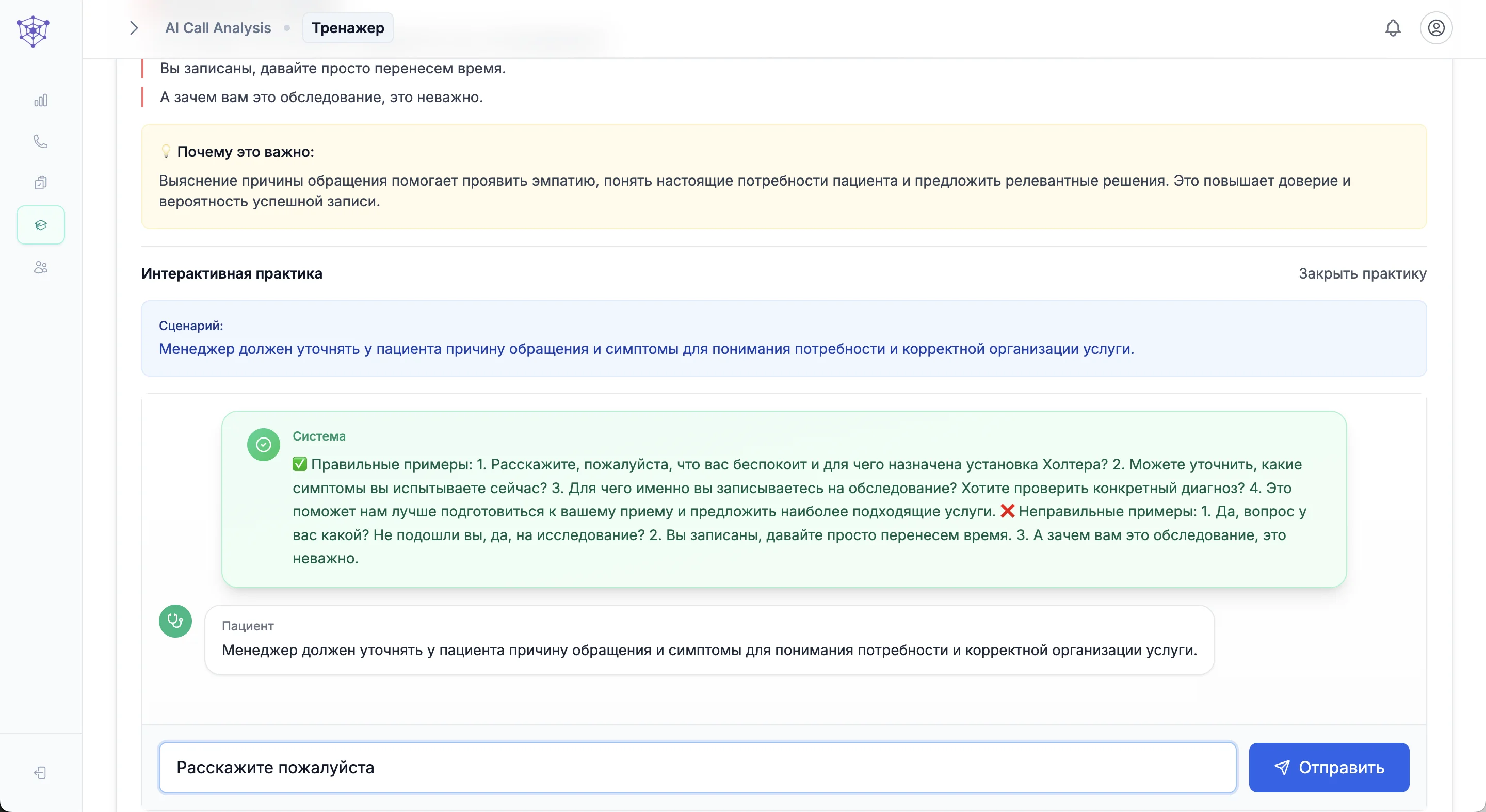This screenshot has height=812, width=1486.
Task: Click the lightbulb icon near Почему это важно
Action: pos(166,152)
